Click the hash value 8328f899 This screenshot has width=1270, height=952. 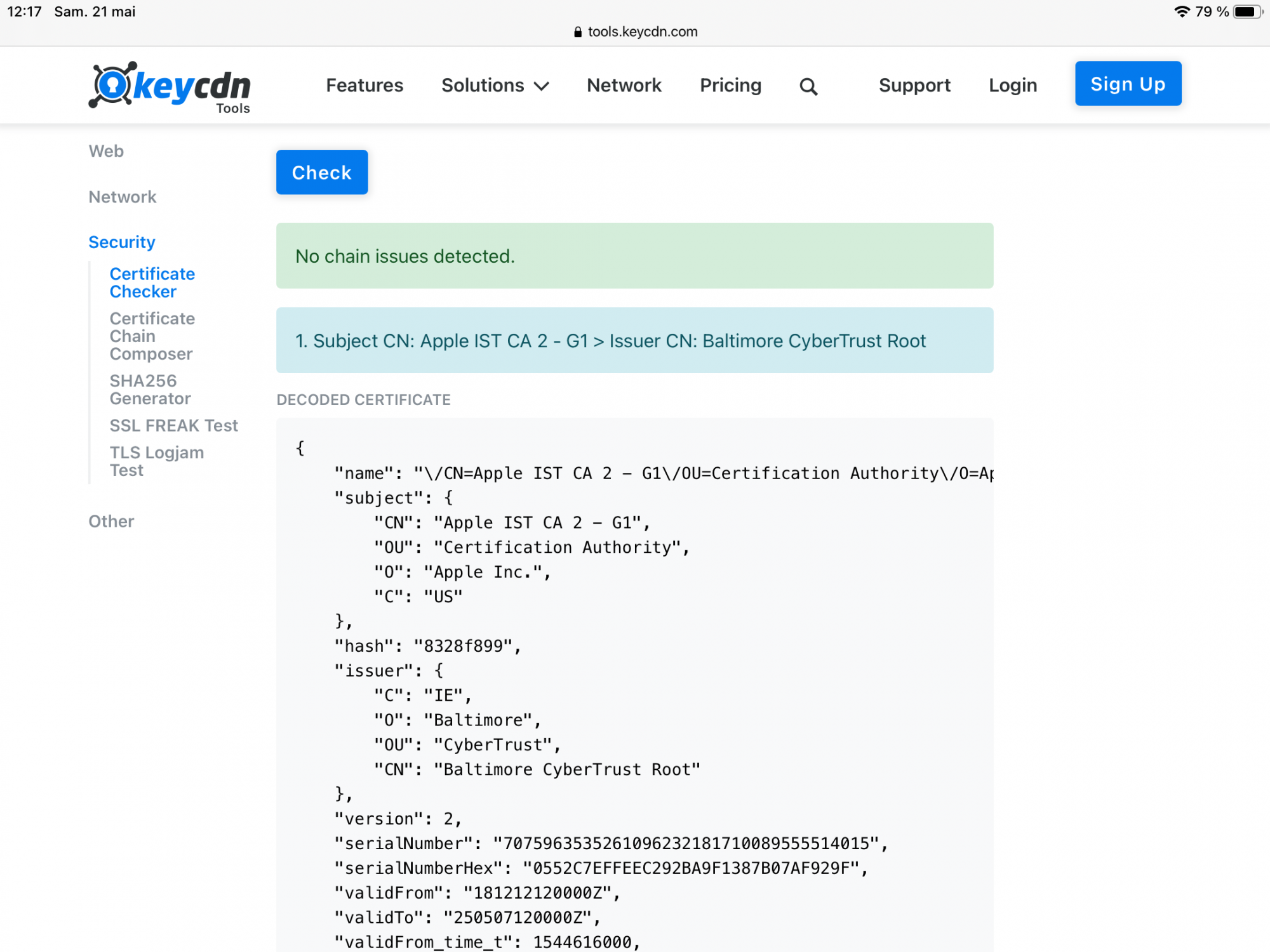(x=463, y=645)
